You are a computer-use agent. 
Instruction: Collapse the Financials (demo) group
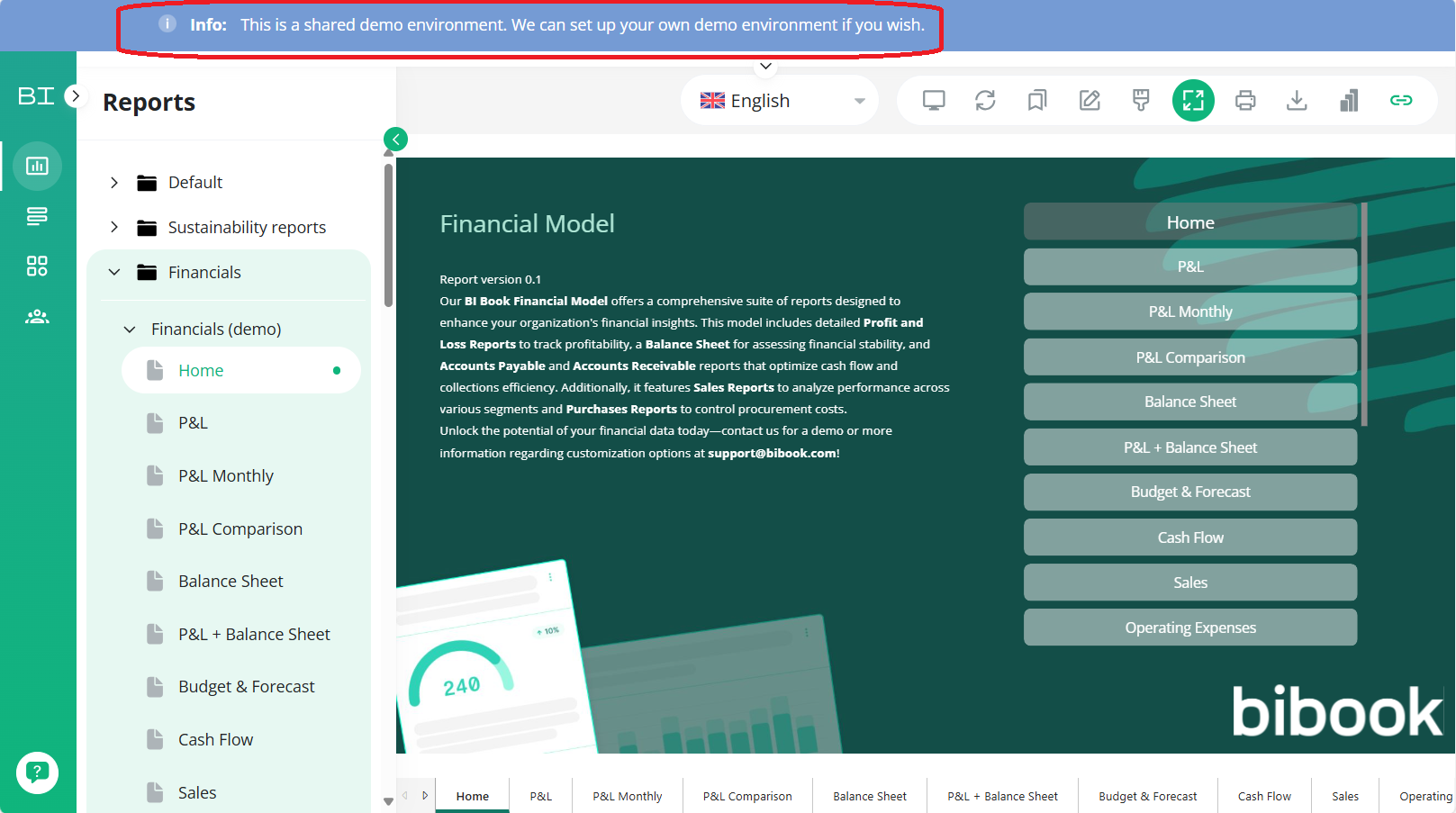[x=130, y=330]
